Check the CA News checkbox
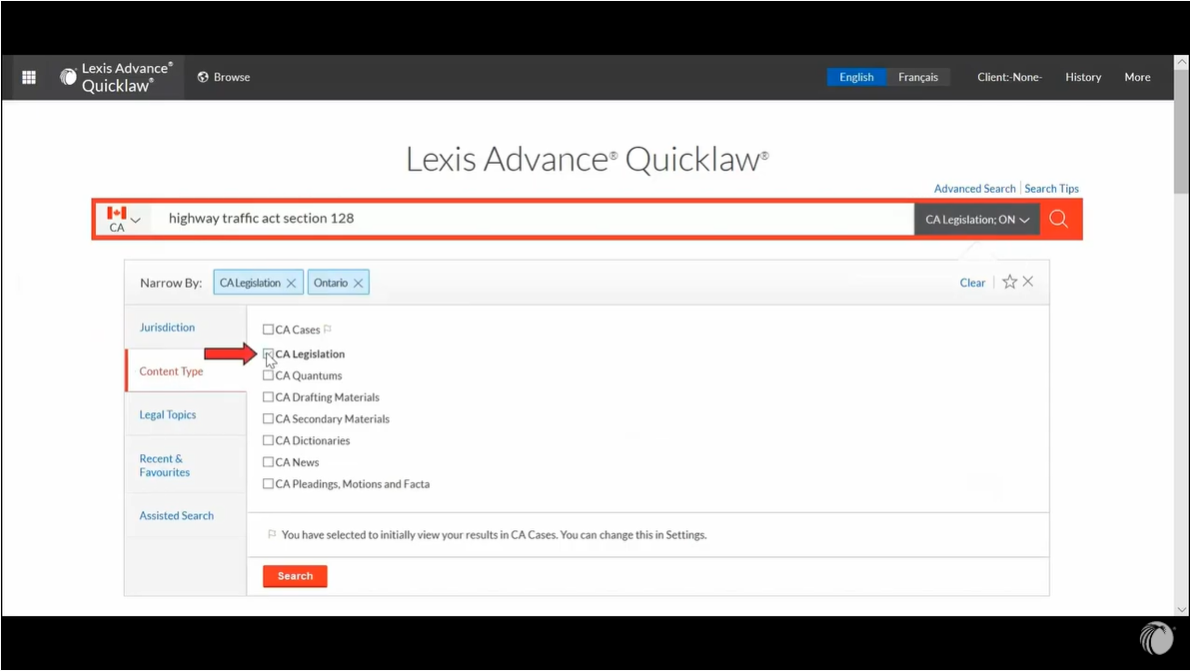This screenshot has height=671, width=1190. pyautogui.click(x=268, y=462)
